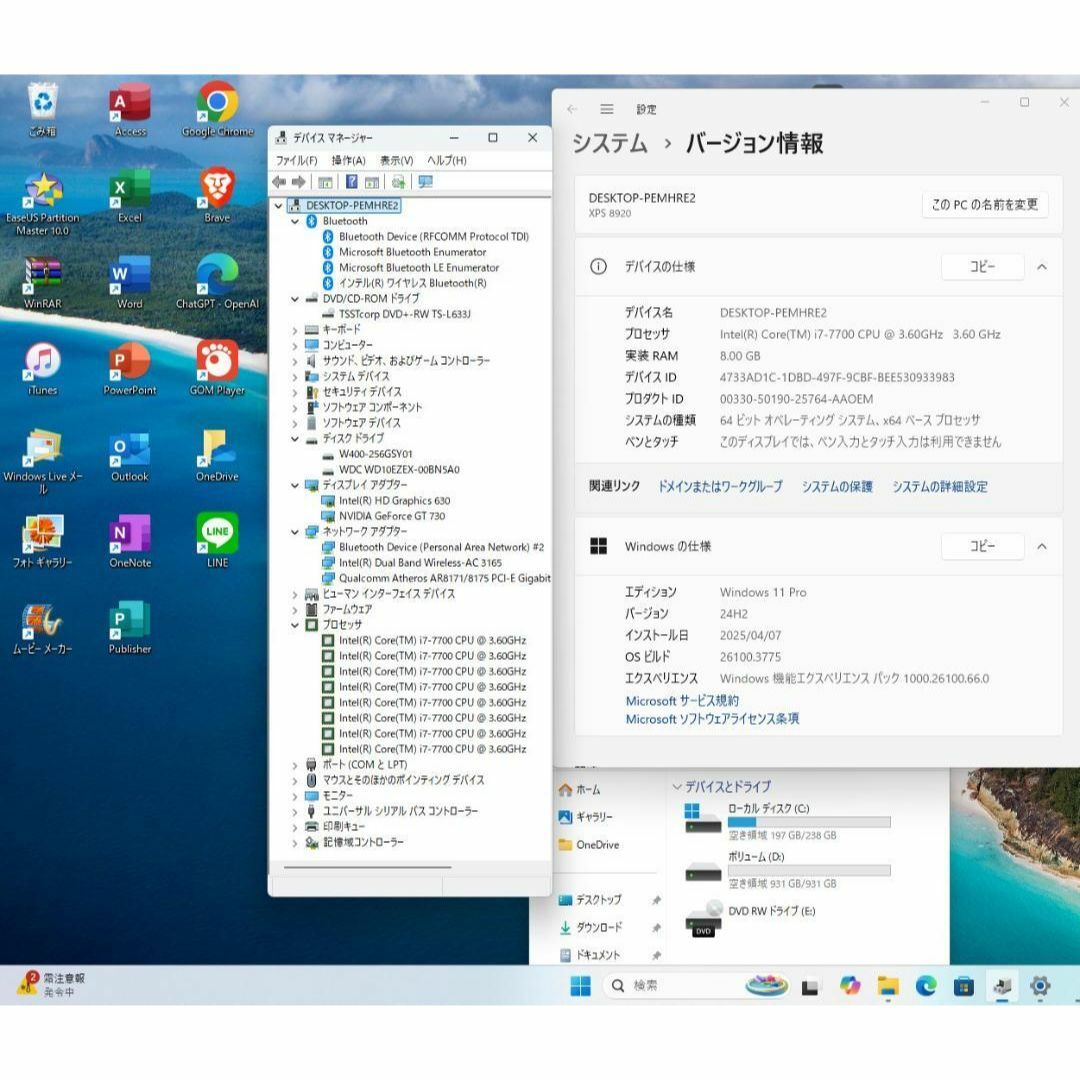Click the Forward arrow in Device Manager toolbar
The image size is (1080, 1080).
(x=298, y=182)
